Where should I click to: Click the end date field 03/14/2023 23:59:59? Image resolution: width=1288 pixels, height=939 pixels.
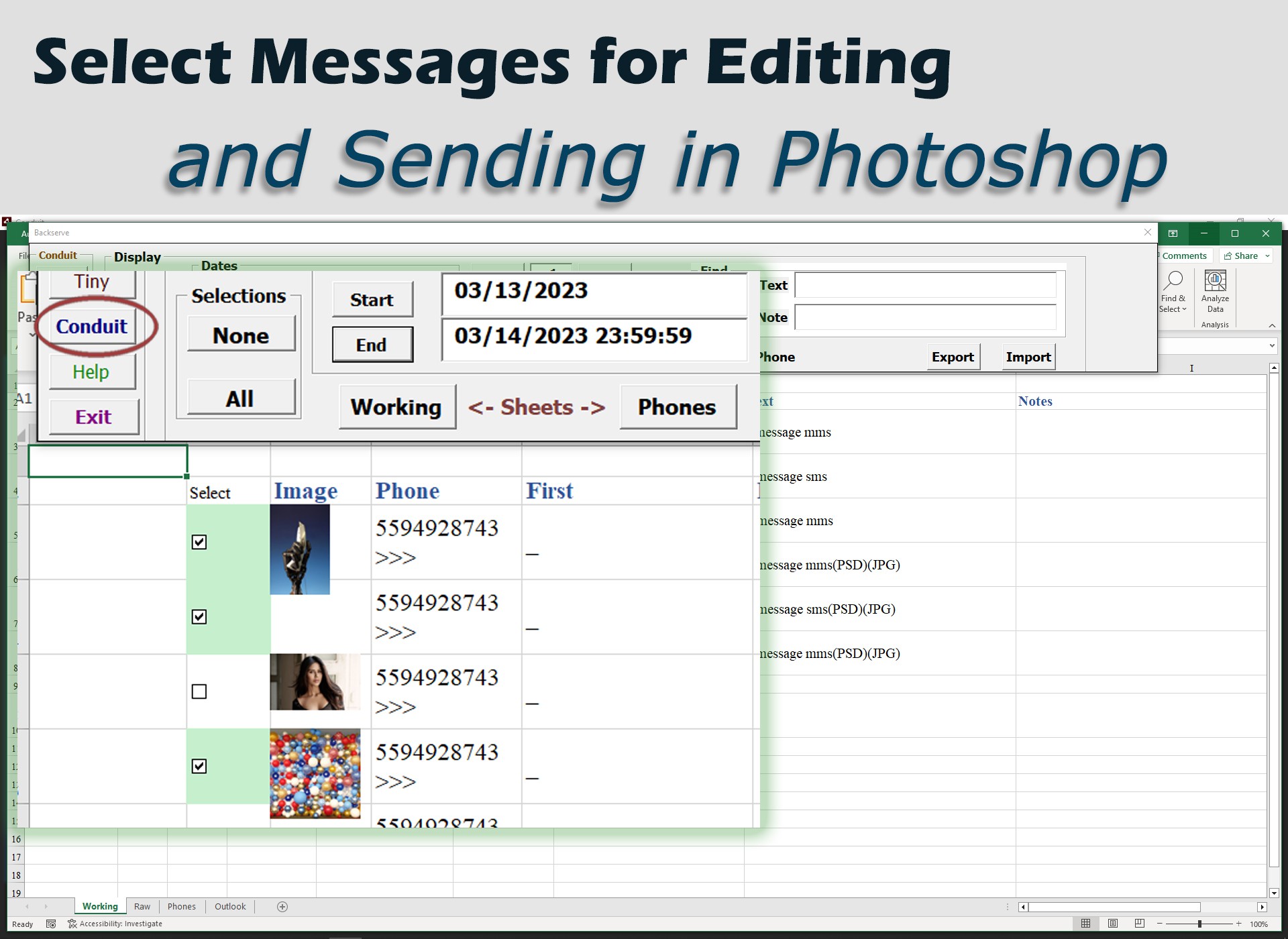click(x=594, y=339)
